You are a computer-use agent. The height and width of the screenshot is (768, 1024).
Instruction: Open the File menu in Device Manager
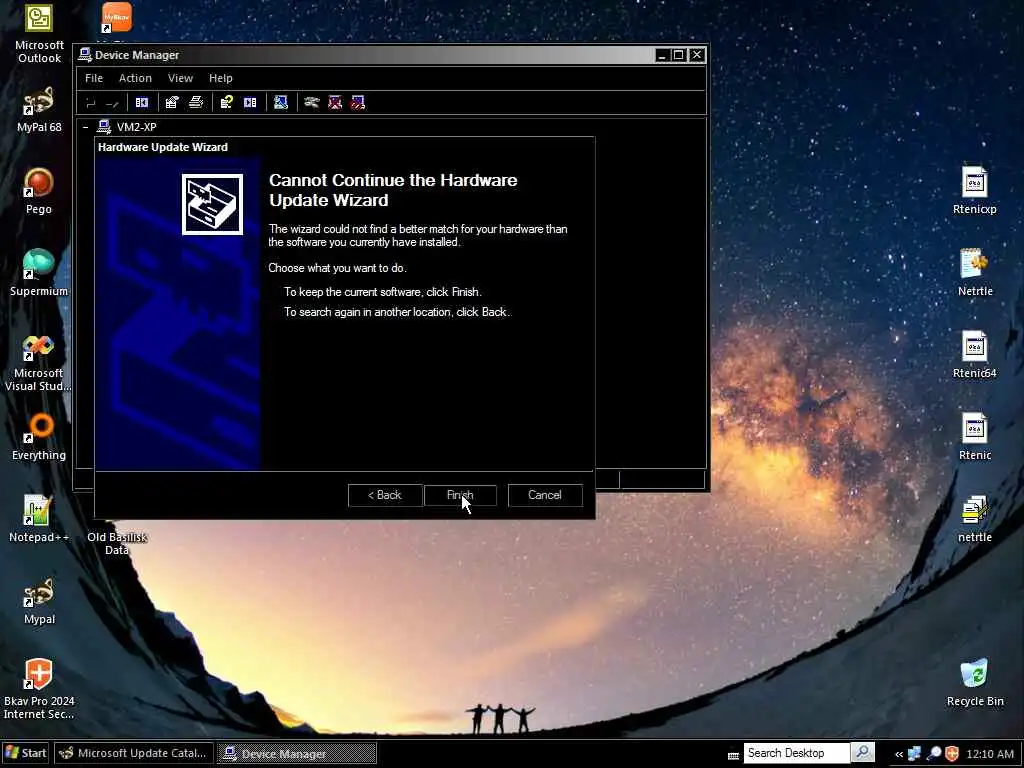94,78
